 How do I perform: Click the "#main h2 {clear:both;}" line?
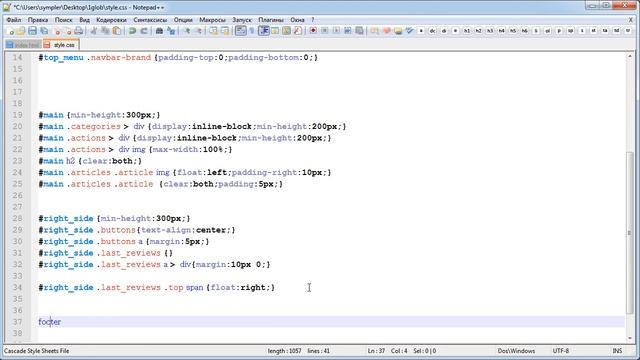[x=90, y=161]
